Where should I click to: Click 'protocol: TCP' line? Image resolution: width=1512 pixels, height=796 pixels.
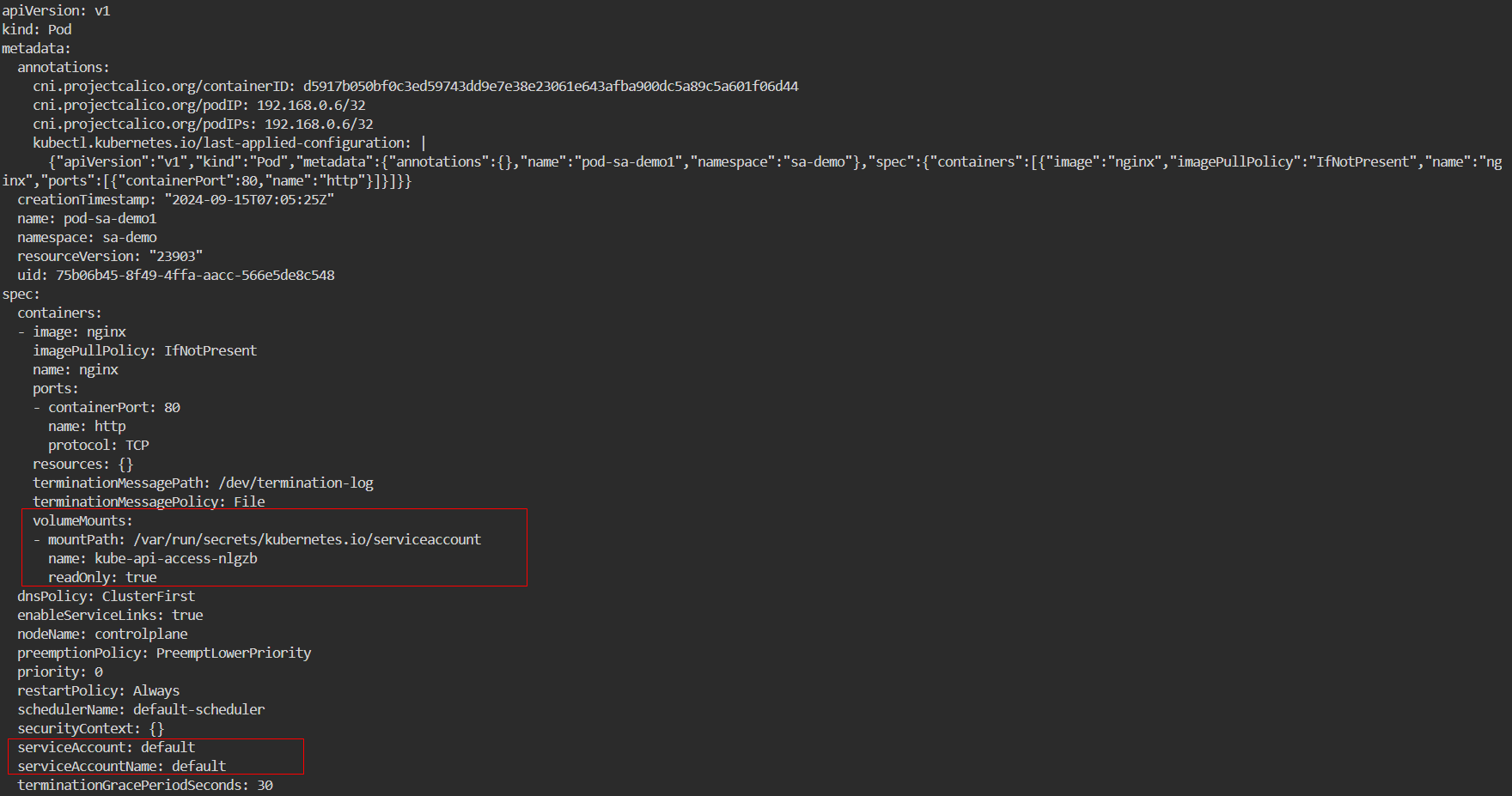click(x=99, y=446)
